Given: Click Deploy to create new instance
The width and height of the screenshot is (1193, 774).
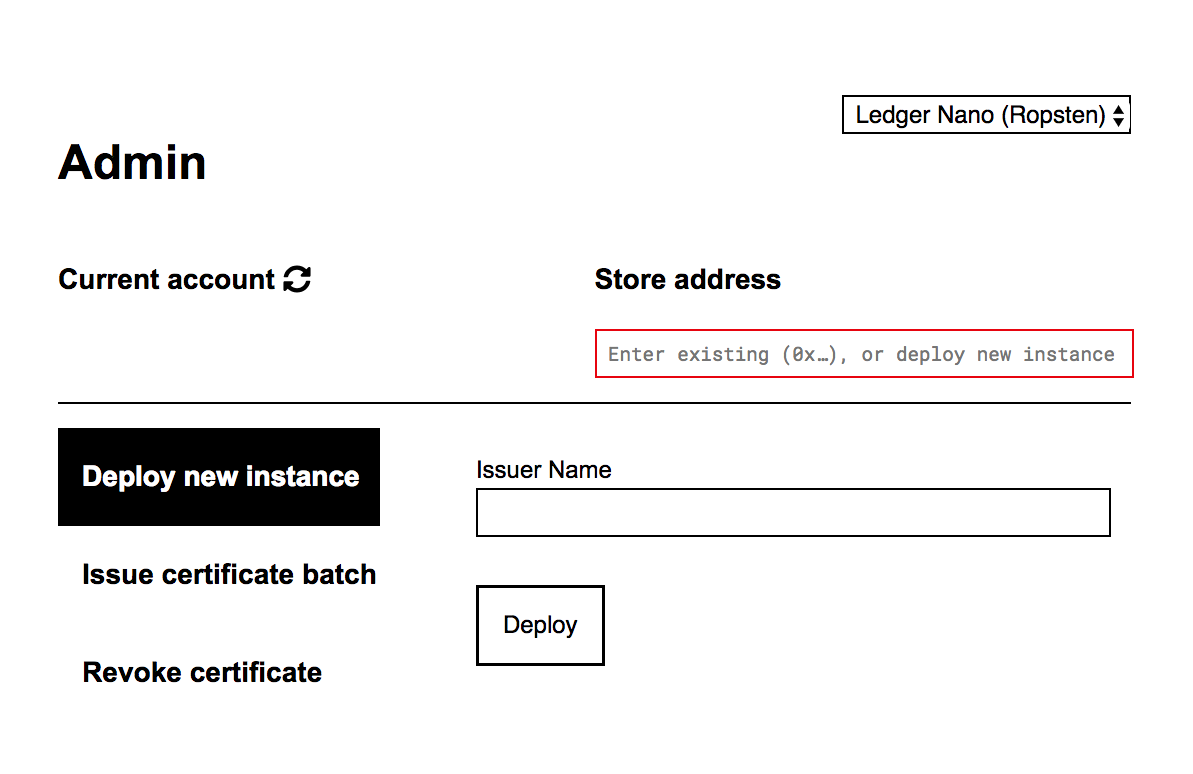Looking at the screenshot, I should click(x=540, y=625).
